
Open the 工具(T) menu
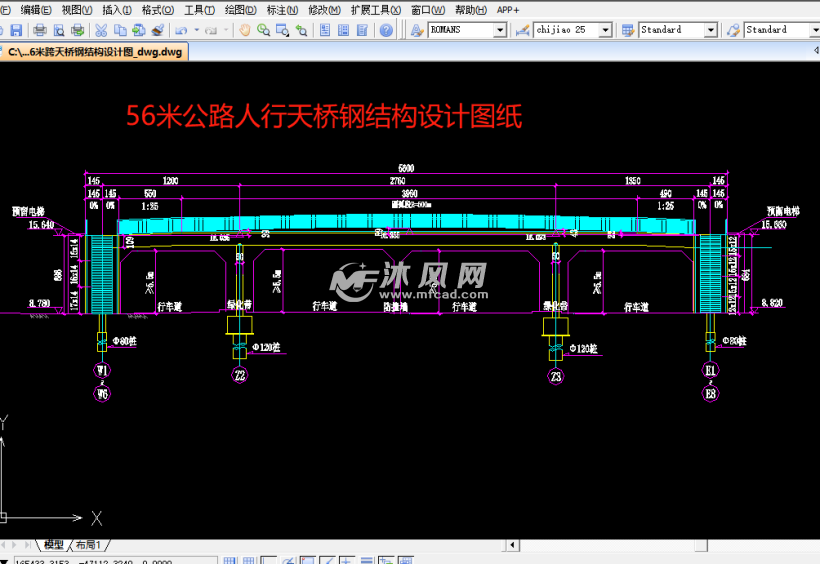pos(199,10)
